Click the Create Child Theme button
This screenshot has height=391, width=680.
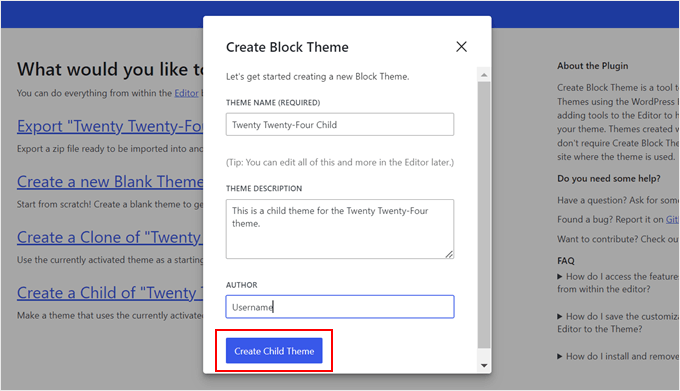pyautogui.click(x=274, y=351)
